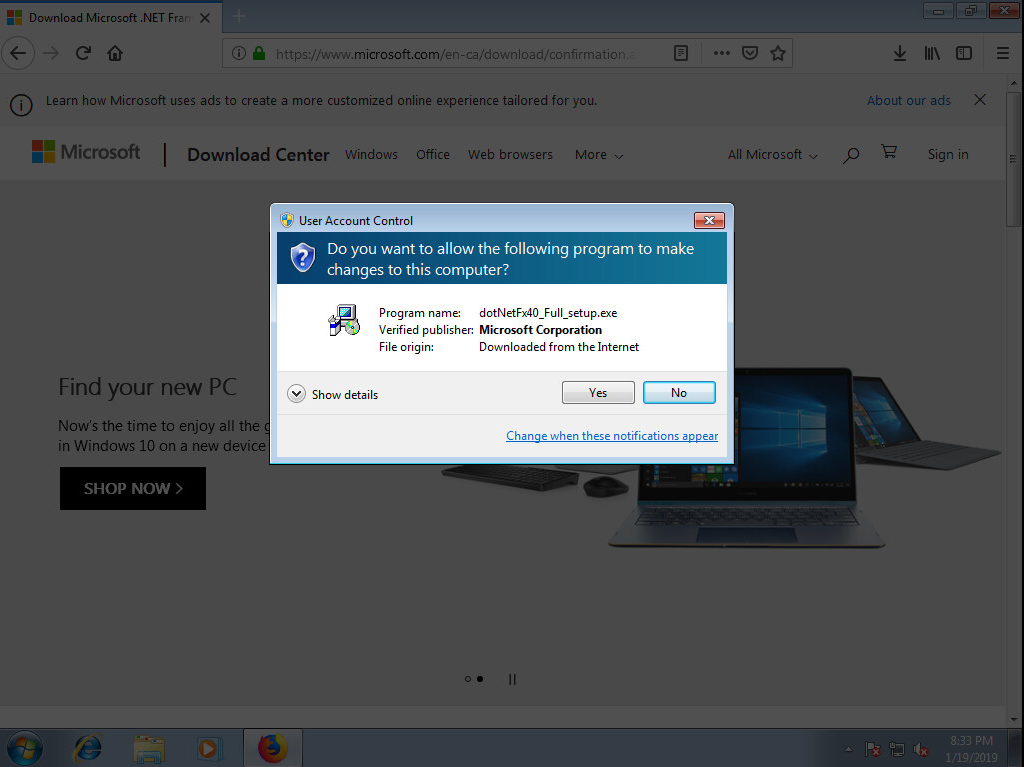Open Firefox library icon
The image size is (1024, 767).
[932, 54]
